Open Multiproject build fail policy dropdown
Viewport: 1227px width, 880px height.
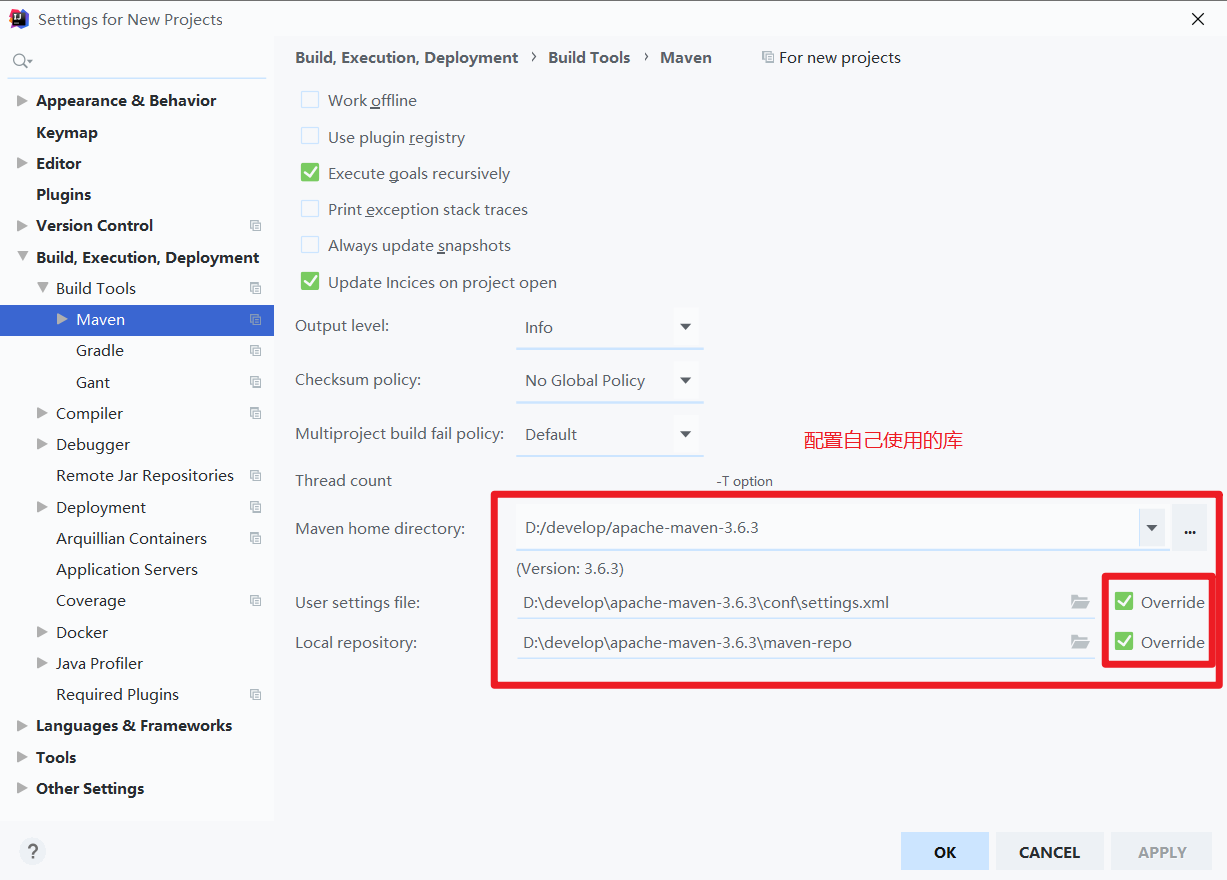[609, 434]
